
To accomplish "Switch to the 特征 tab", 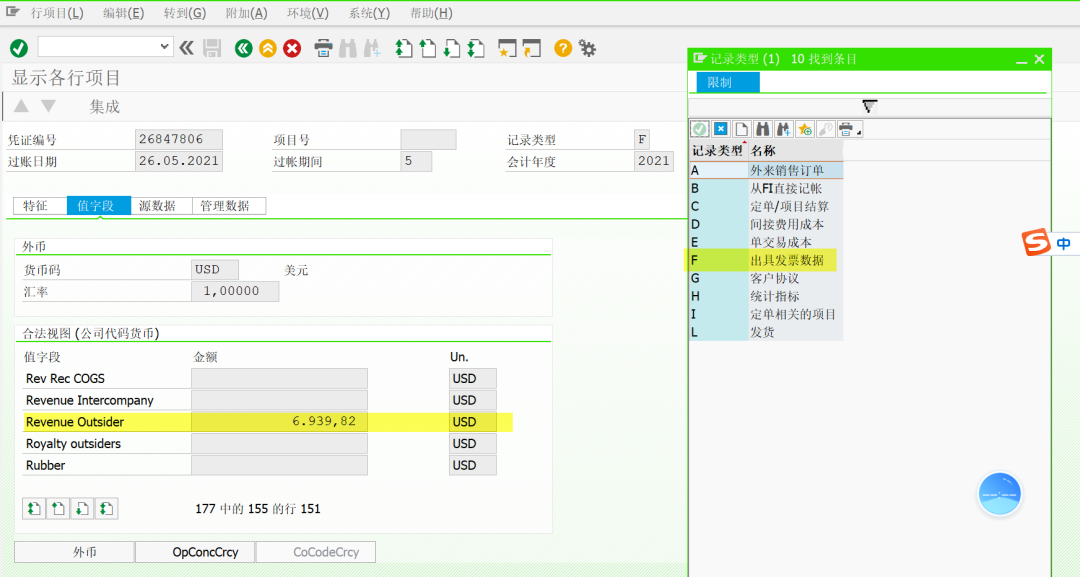I will [x=40, y=206].
